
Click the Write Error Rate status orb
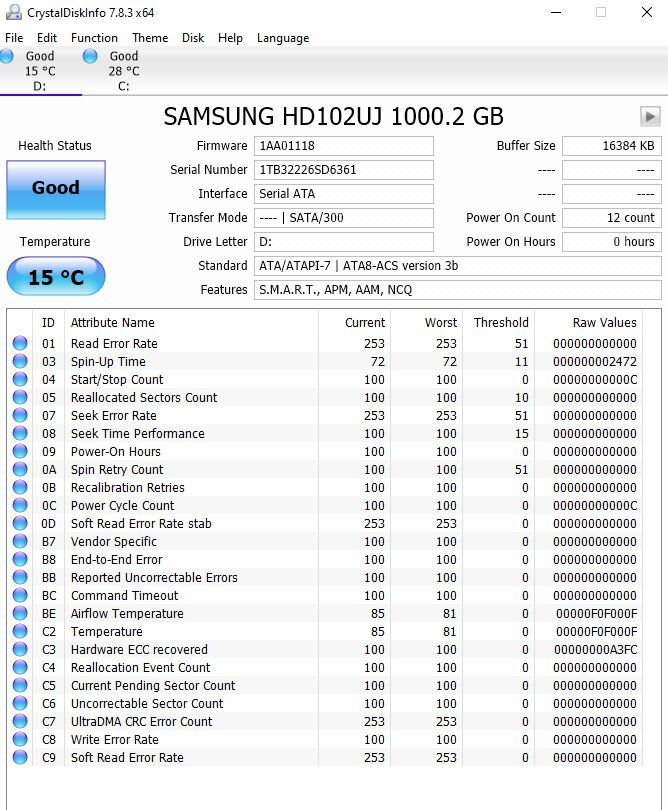[20, 739]
